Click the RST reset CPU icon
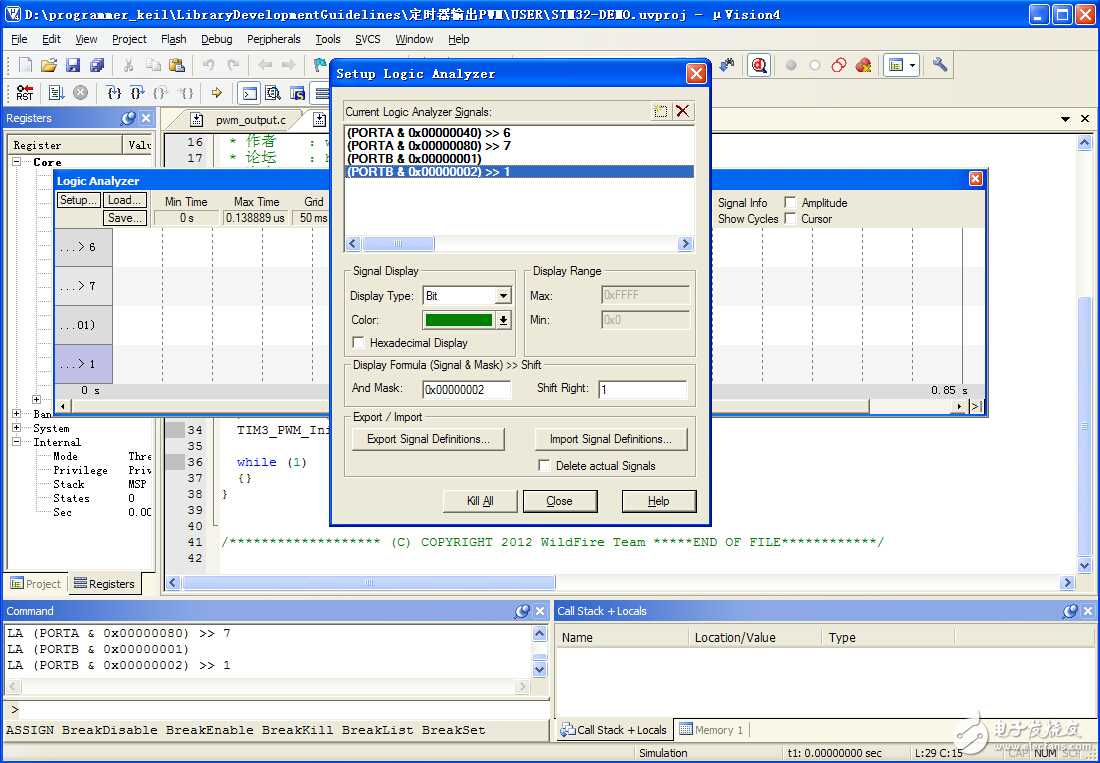1100x763 pixels. 25,93
